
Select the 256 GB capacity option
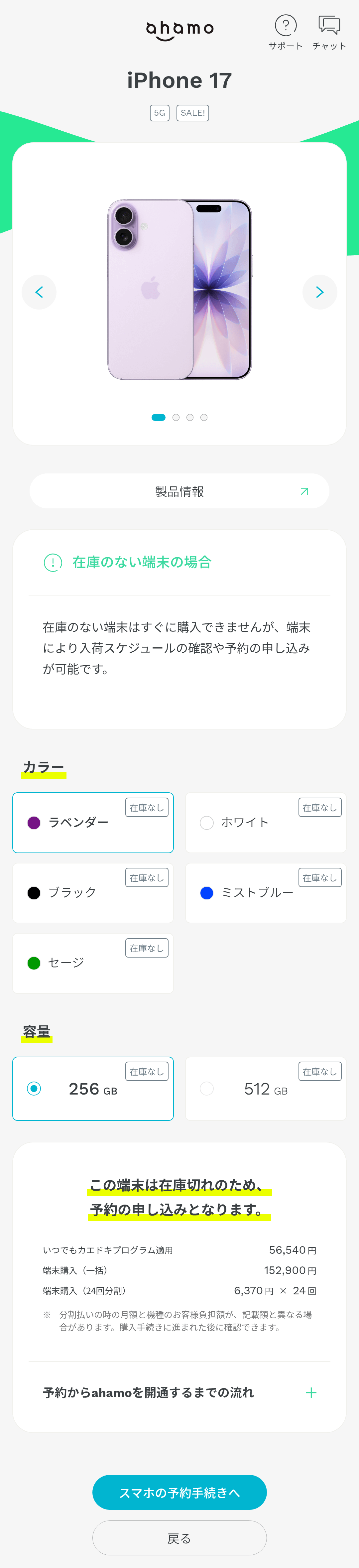click(x=93, y=1089)
